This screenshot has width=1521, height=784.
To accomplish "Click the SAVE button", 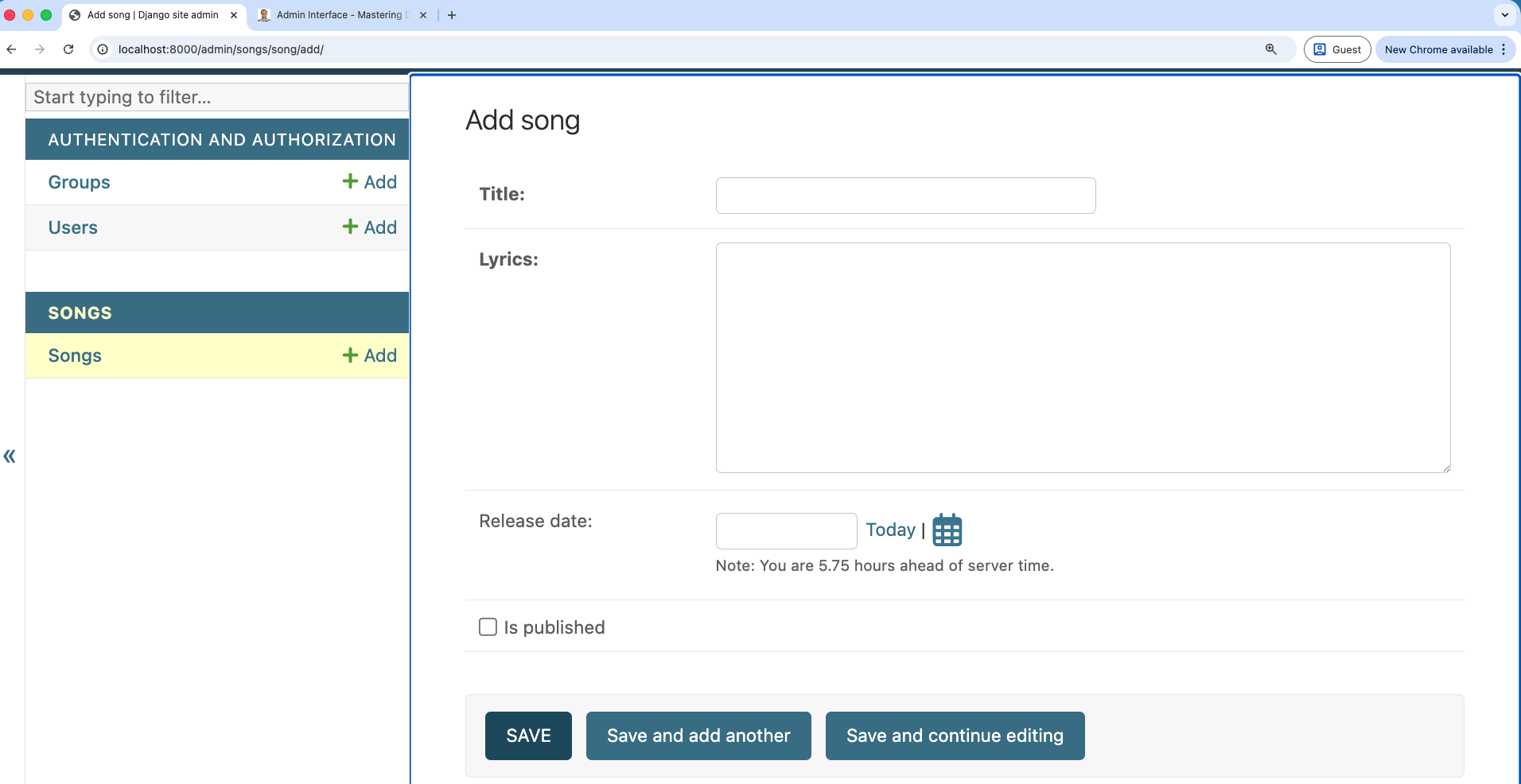I will pos(528,735).
